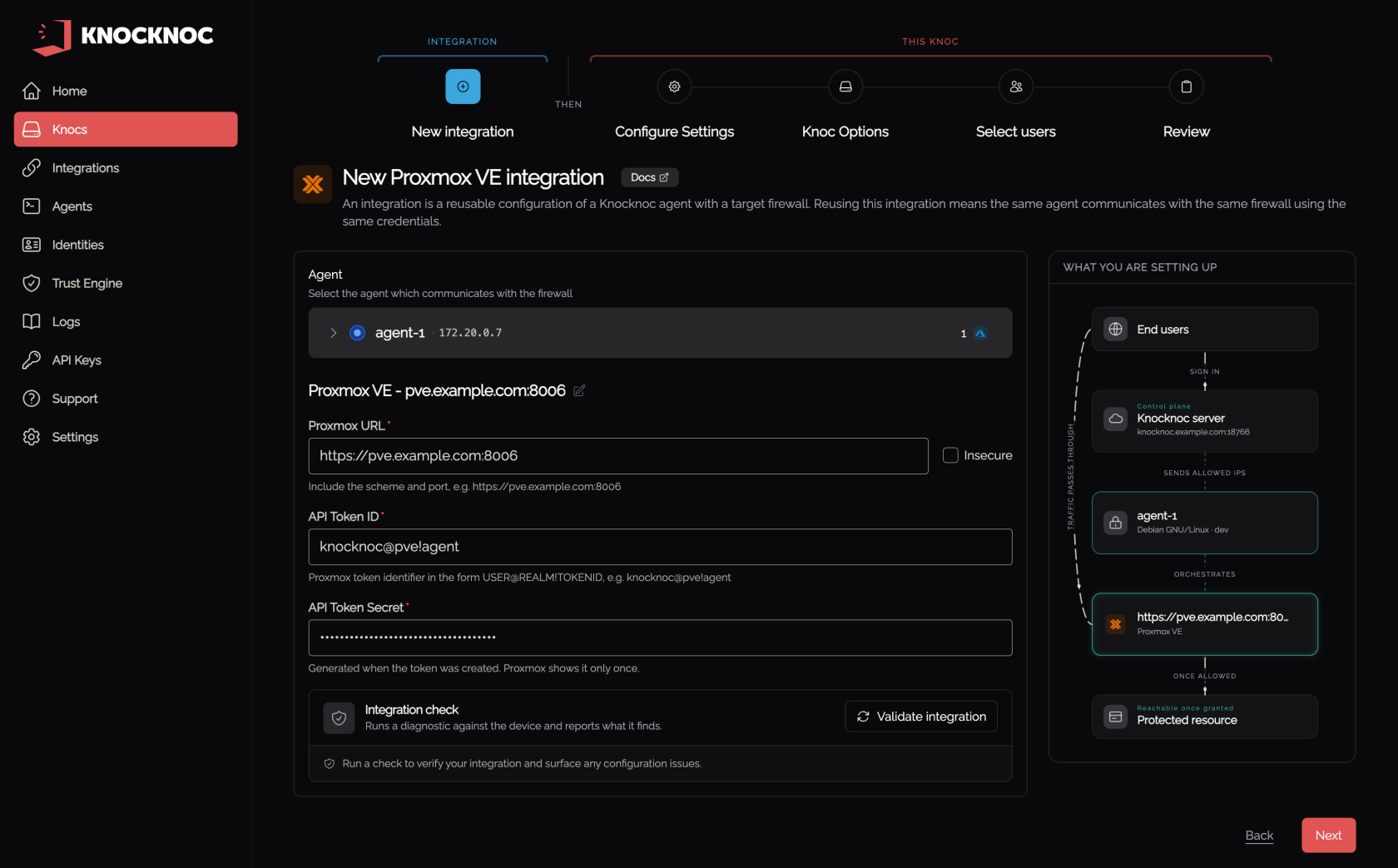Screen dimensions: 1398x868
Task: Click the Home sidebar icon
Action: point(32,91)
